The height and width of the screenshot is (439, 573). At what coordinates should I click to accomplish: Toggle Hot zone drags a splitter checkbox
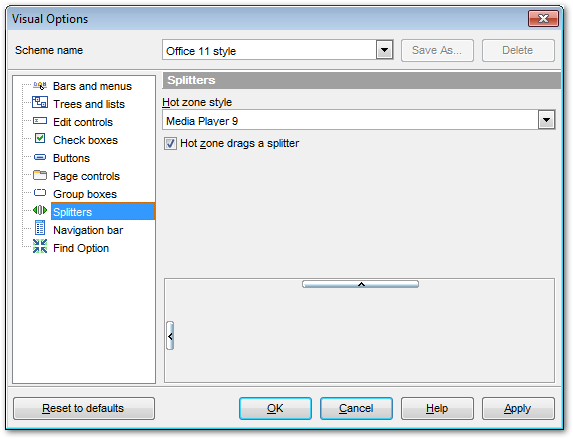click(x=170, y=144)
